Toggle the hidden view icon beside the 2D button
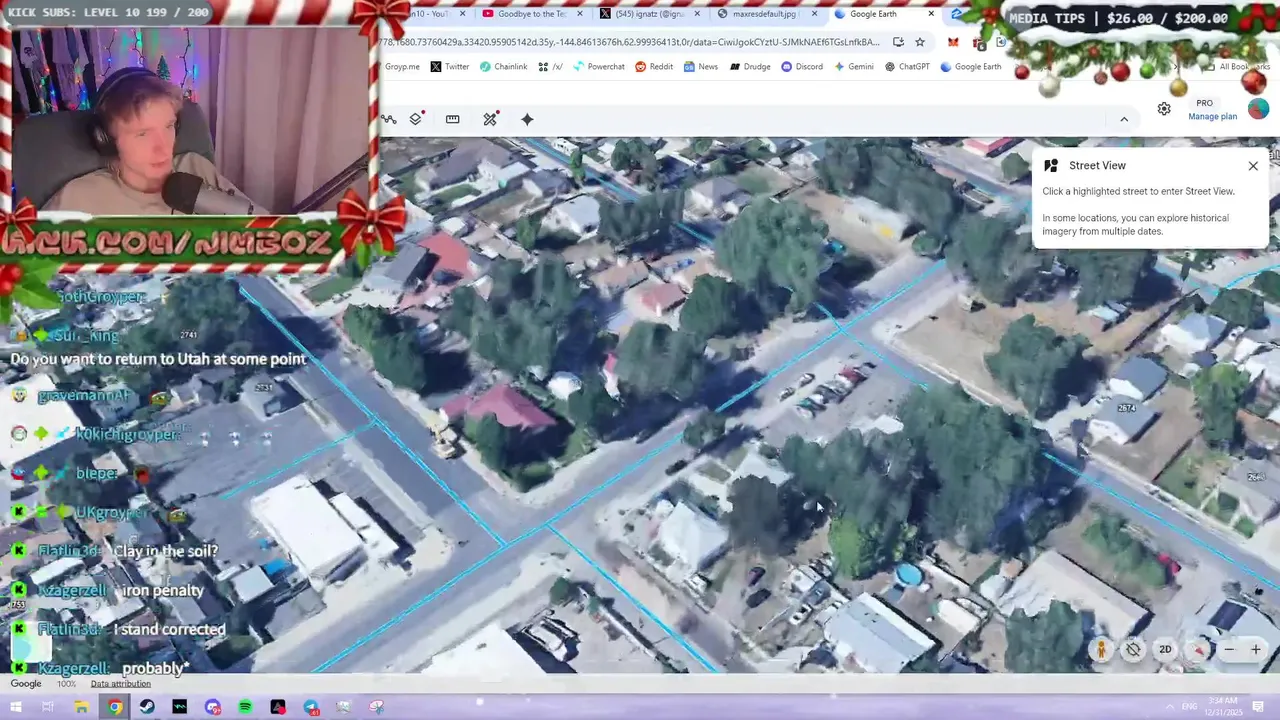This screenshot has width=1280, height=720. click(1133, 650)
